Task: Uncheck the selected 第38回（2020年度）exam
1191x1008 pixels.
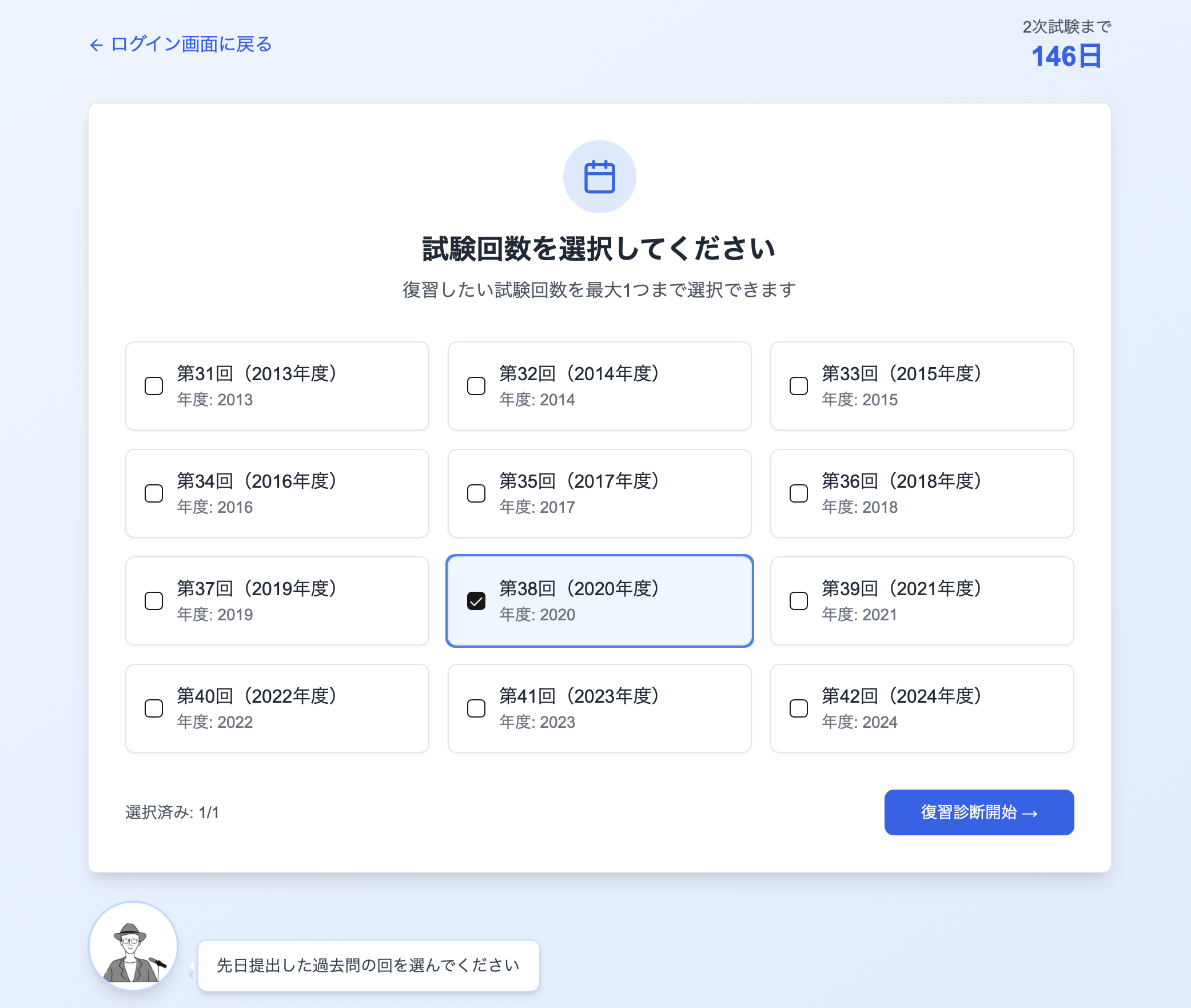Action: tap(475, 601)
